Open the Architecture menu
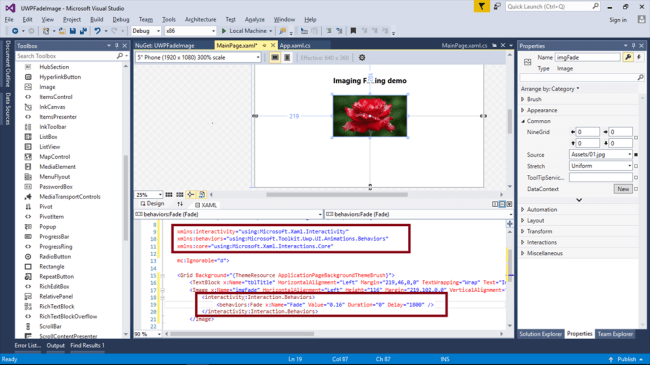 201,19
